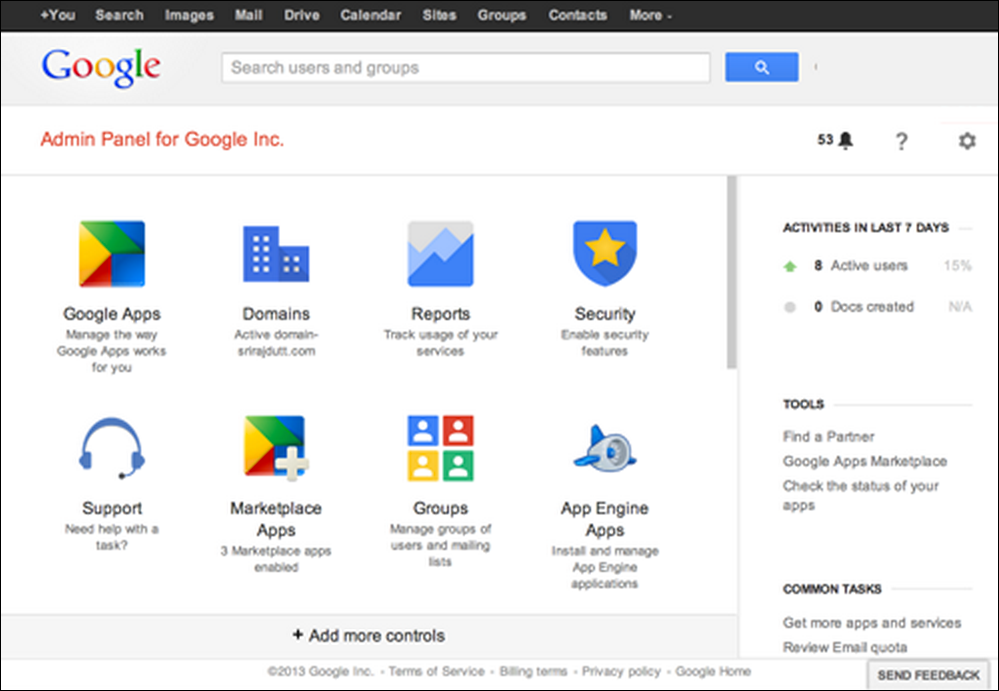Open the help question mark icon
The height and width of the screenshot is (691, 999).
coord(901,142)
